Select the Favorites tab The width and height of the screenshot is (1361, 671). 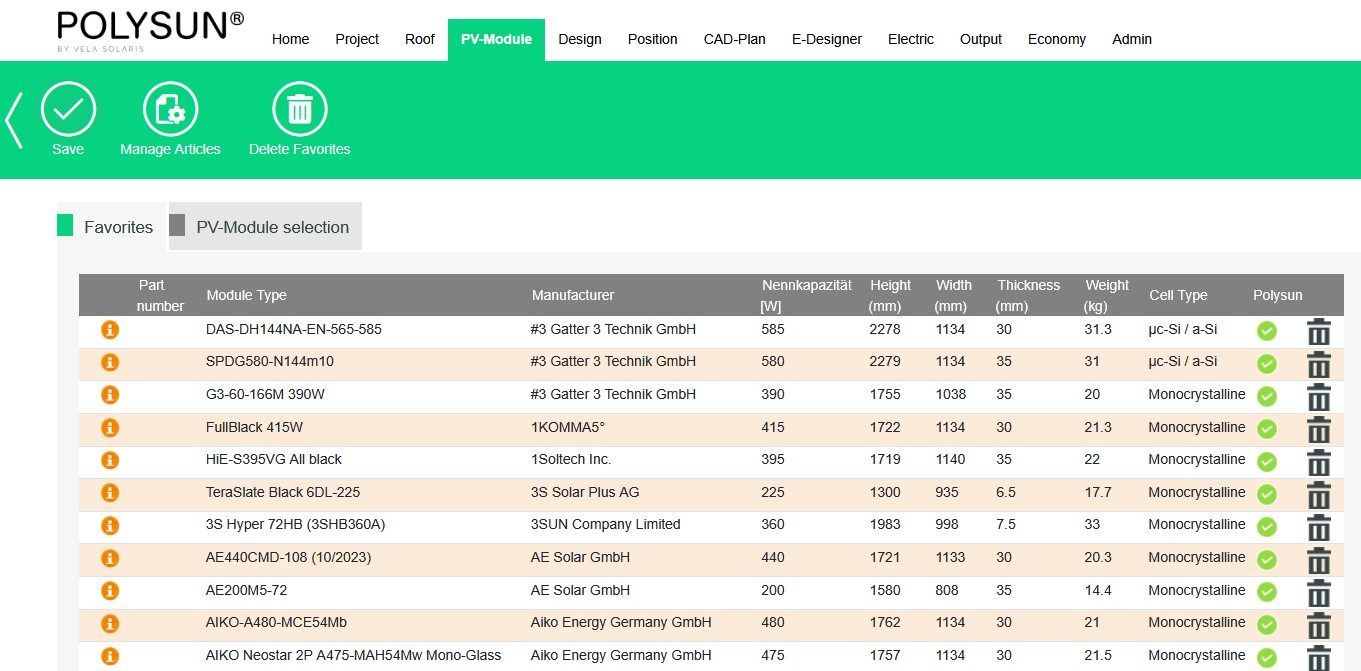117,227
